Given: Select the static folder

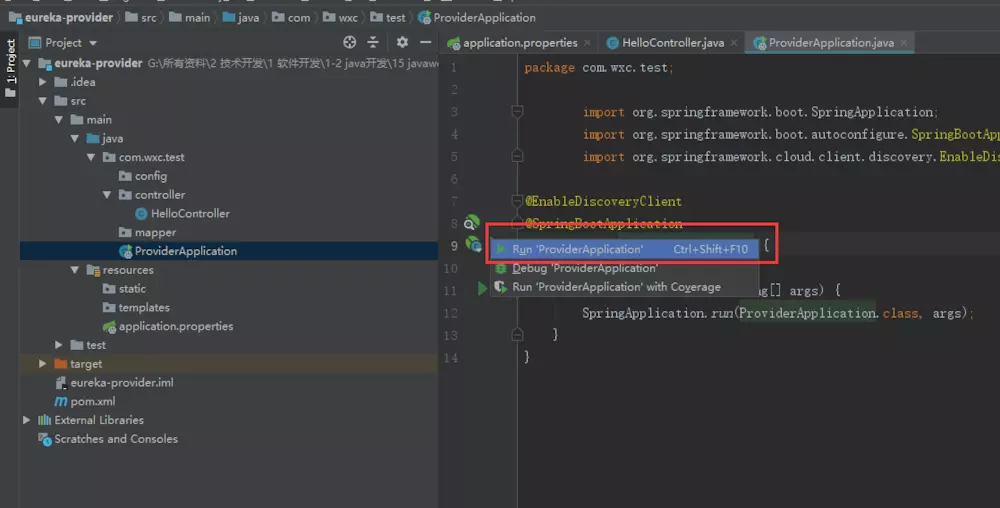Looking at the screenshot, I should (124, 289).
